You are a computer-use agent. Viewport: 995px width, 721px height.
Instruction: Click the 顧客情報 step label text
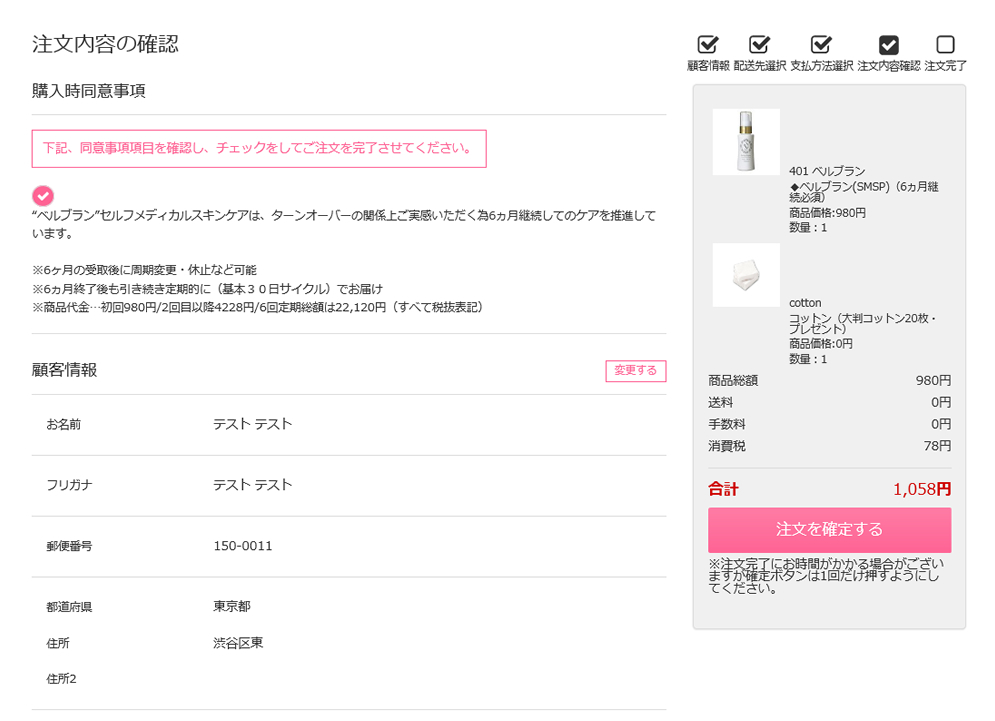tap(708, 66)
